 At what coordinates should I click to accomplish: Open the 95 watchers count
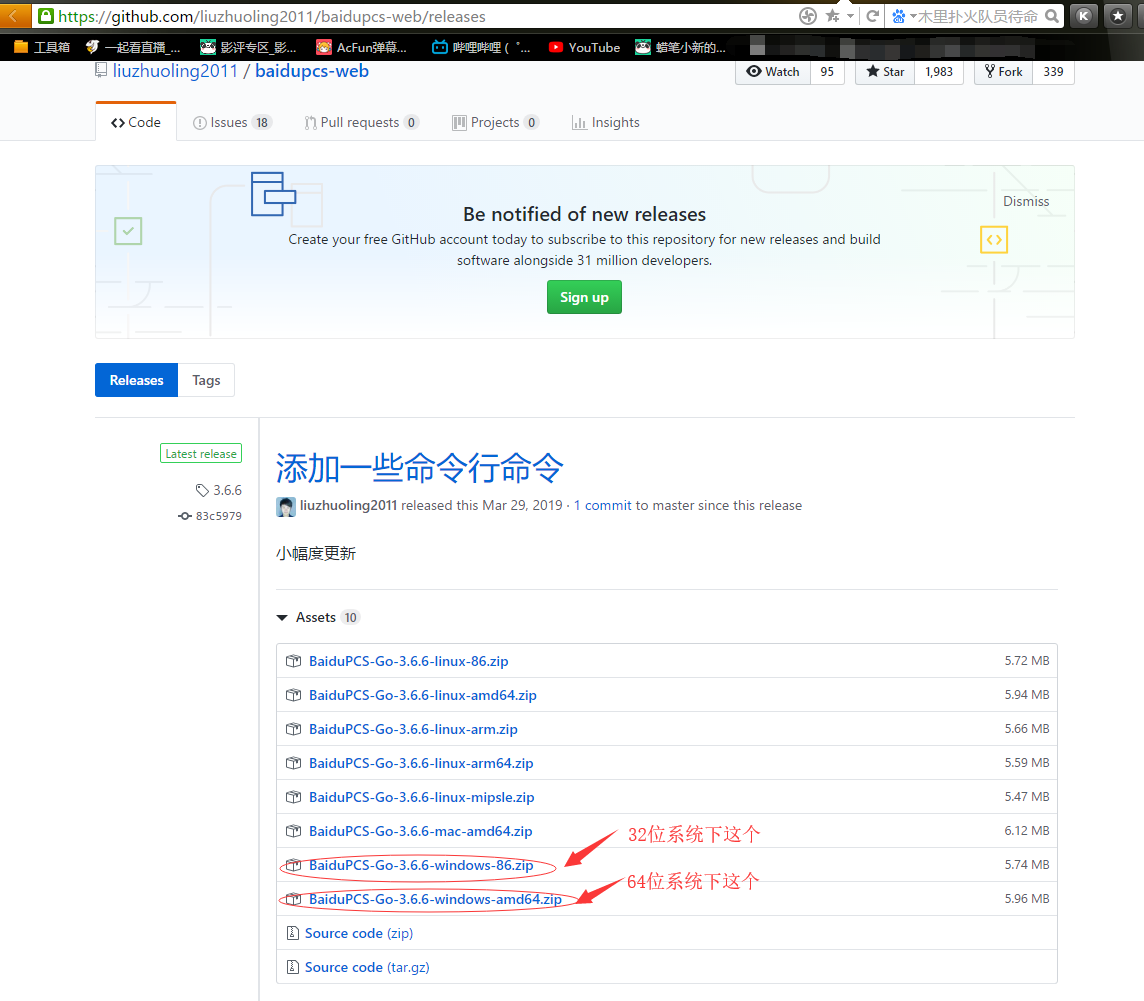[x=827, y=72]
